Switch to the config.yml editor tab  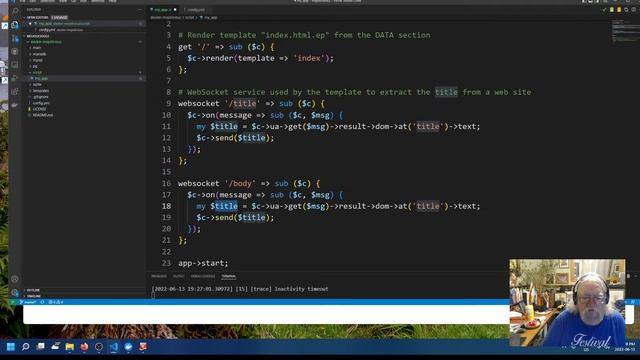(196, 9)
